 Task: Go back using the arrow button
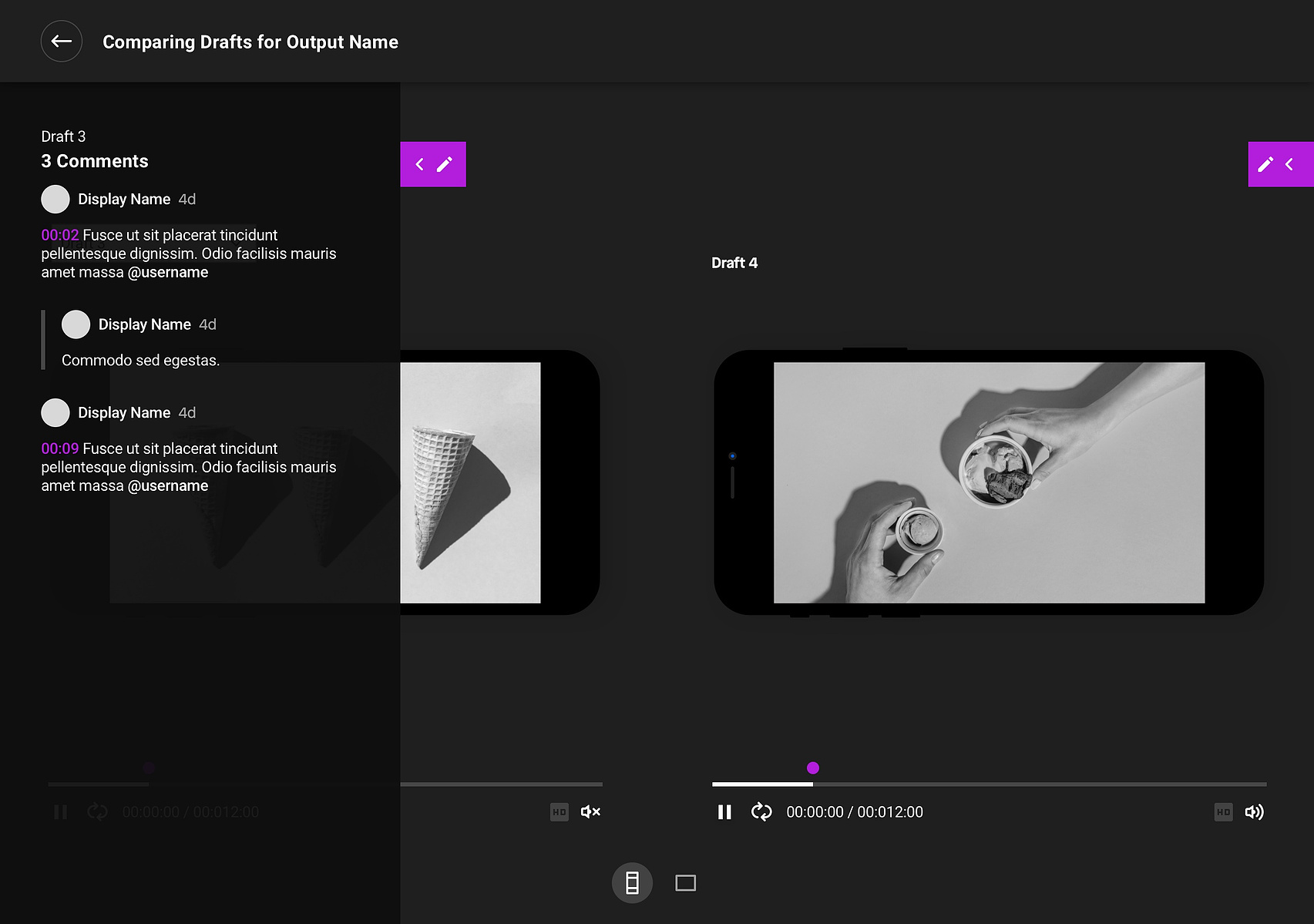pyautogui.click(x=62, y=42)
